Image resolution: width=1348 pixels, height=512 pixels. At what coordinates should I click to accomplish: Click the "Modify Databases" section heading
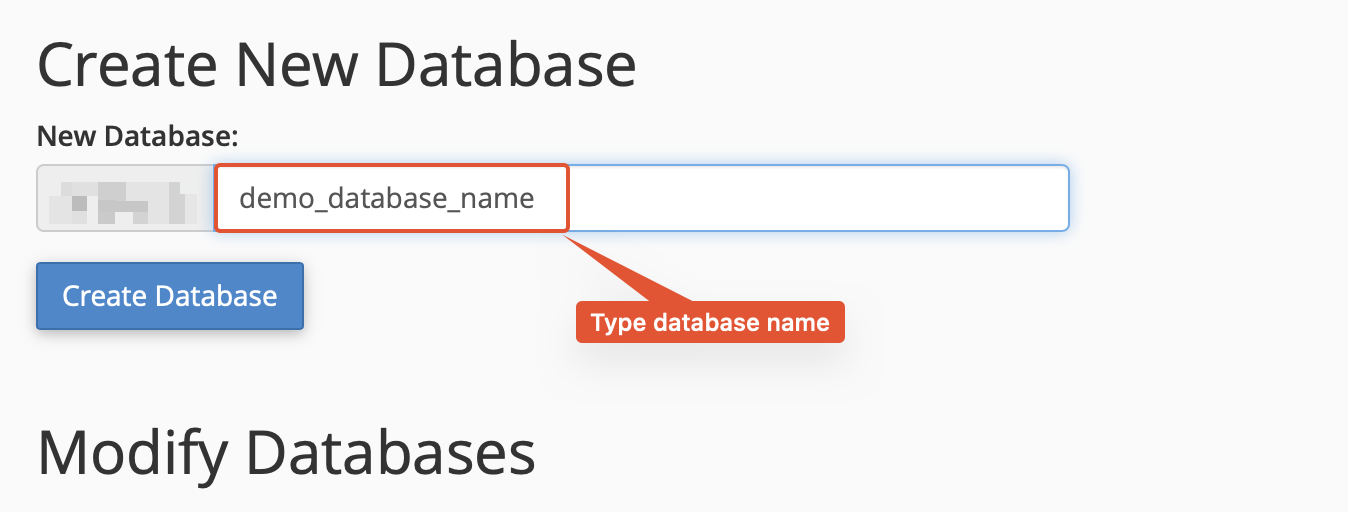click(286, 454)
